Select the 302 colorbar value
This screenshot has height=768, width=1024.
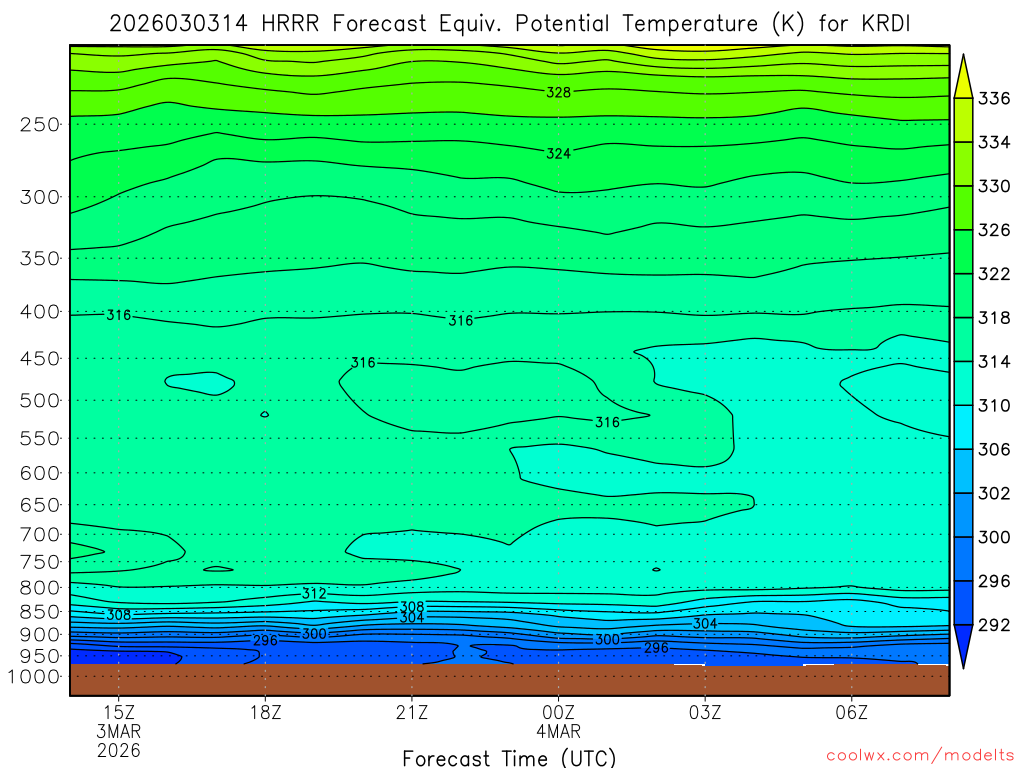click(x=994, y=493)
